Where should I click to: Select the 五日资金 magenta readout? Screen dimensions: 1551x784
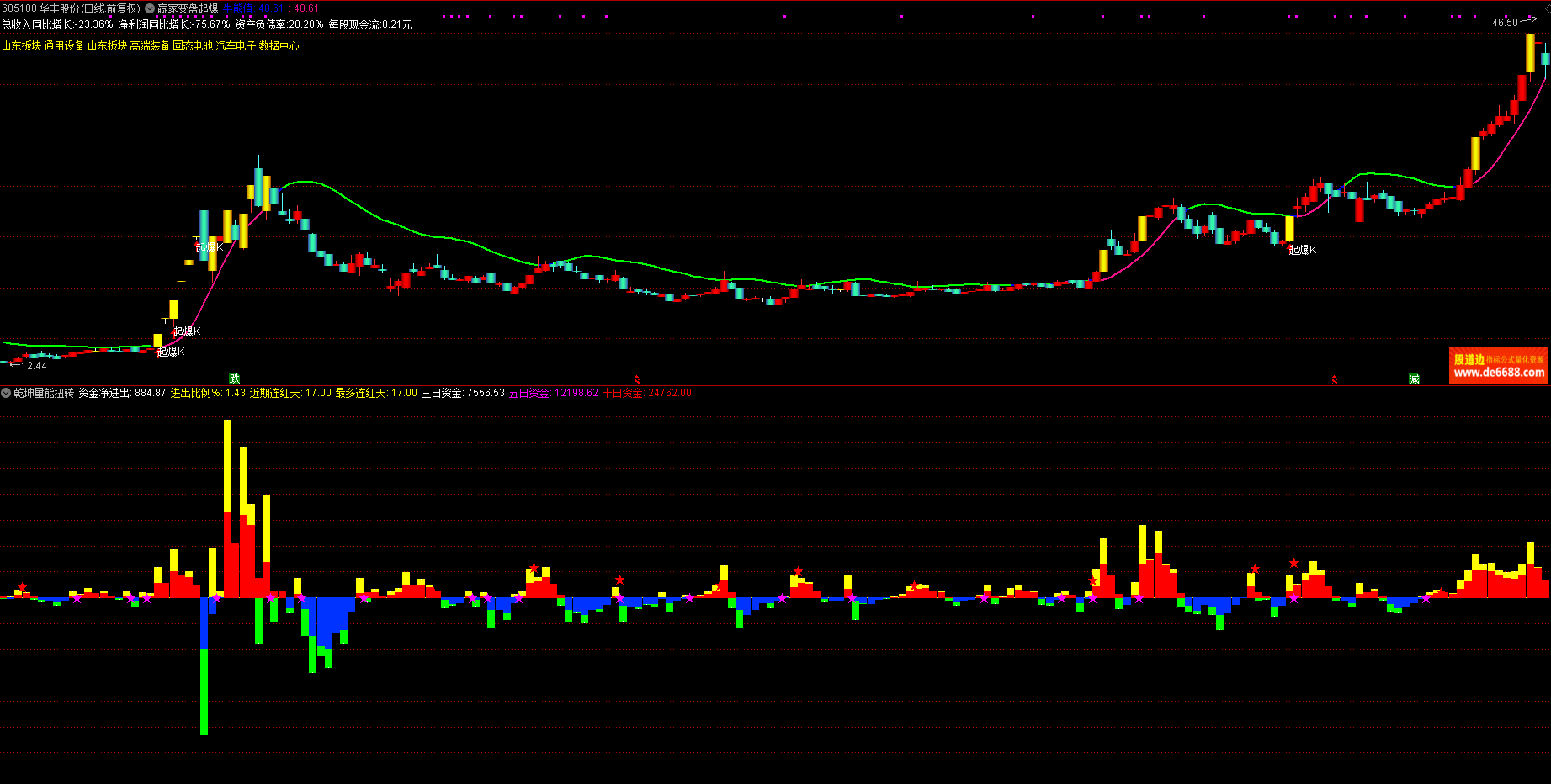(x=553, y=393)
